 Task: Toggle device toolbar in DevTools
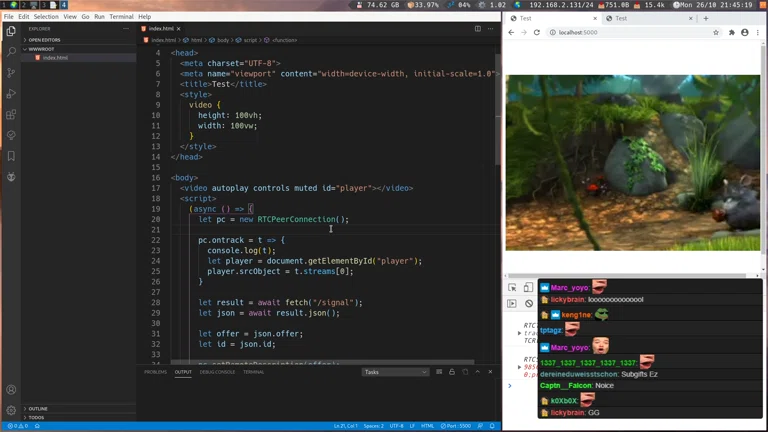pyautogui.click(x=528, y=287)
